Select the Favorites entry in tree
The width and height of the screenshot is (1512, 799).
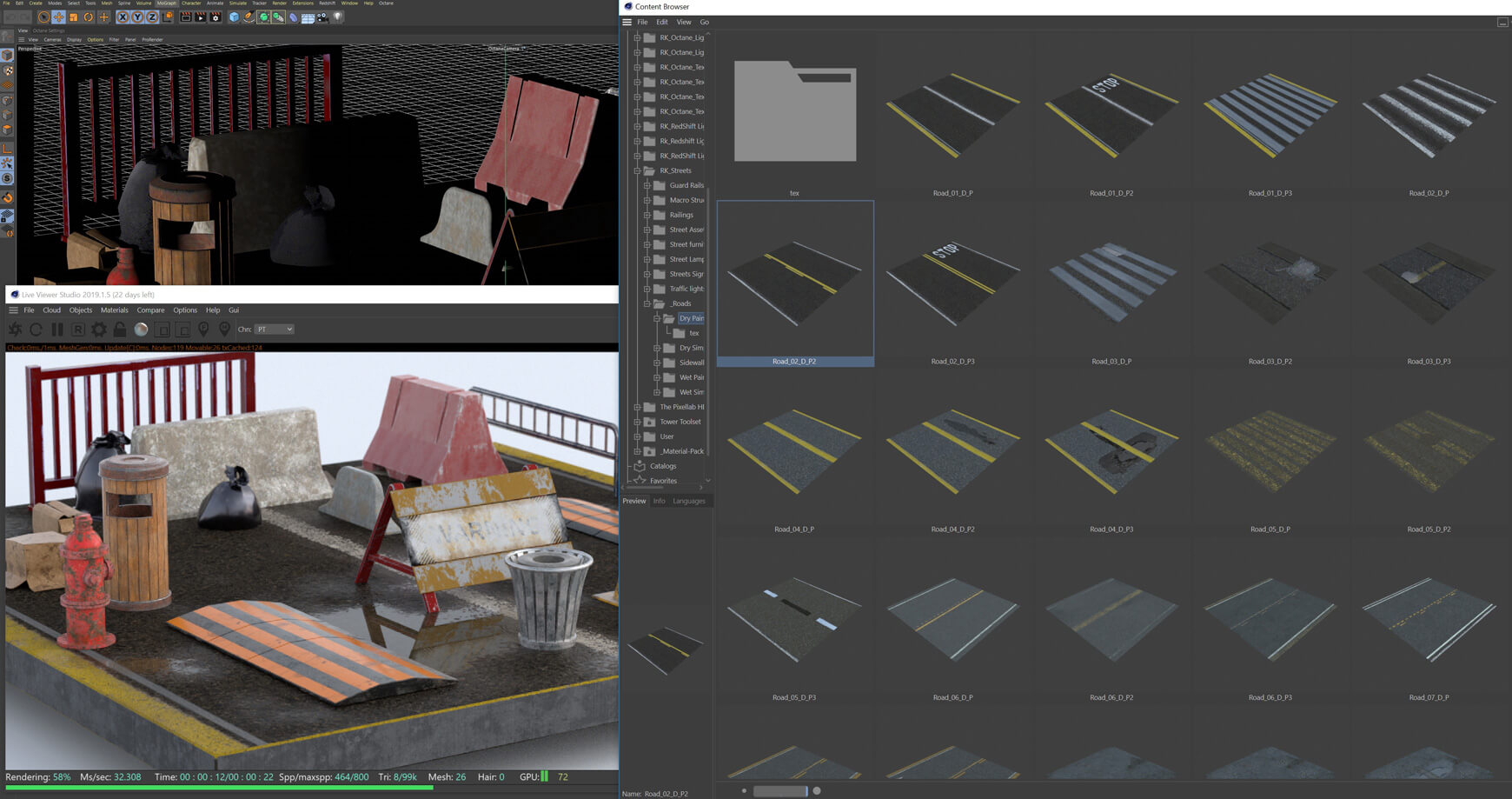pos(662,481)
